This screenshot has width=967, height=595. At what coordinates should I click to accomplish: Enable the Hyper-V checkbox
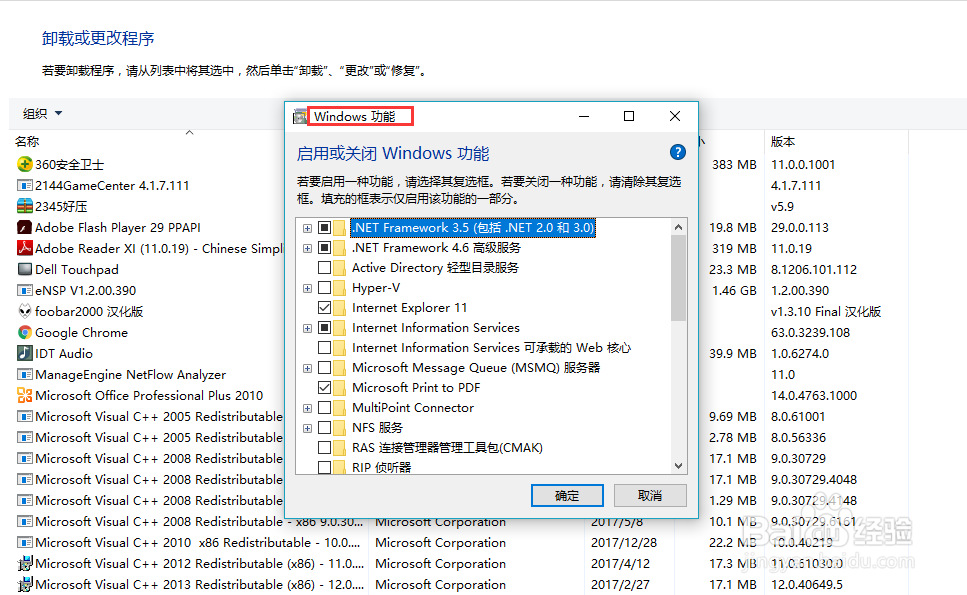pyautogui.click(x=324, y=288)
